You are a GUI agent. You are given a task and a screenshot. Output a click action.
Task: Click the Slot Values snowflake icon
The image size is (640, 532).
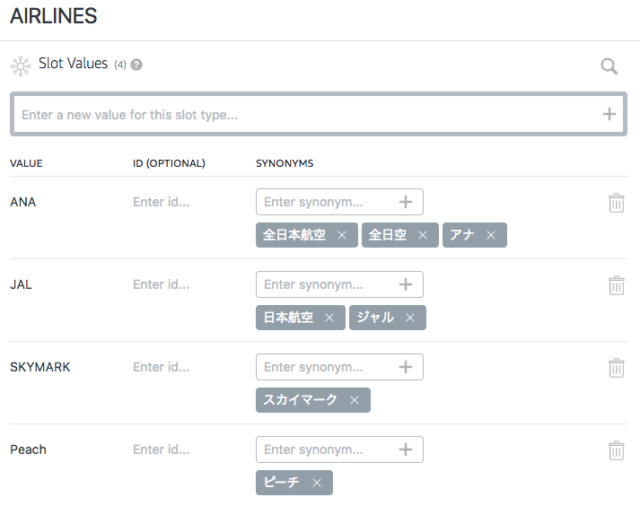click(x=20, y=66)
